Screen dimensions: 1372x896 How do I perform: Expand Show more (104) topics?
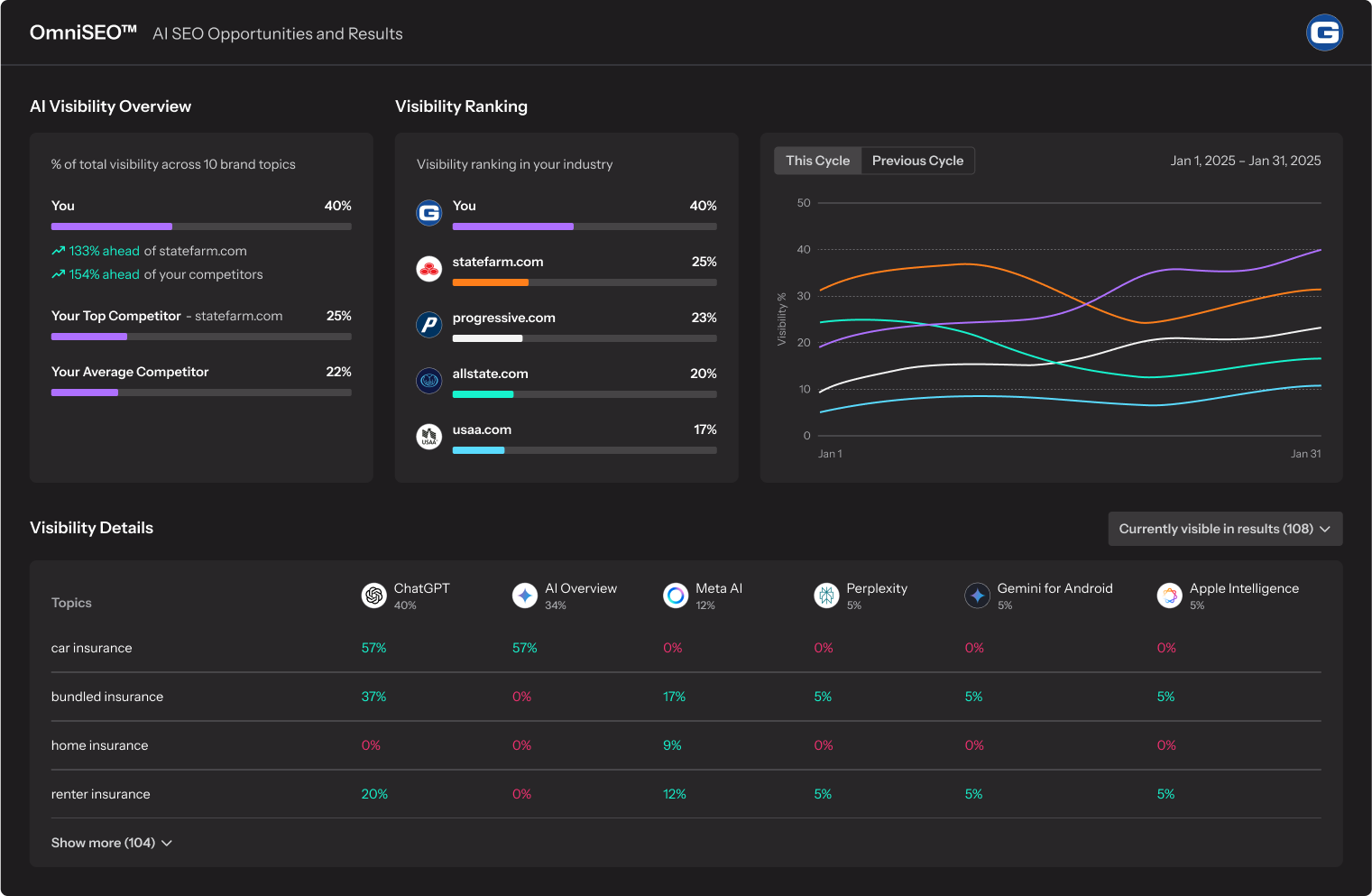111,843
